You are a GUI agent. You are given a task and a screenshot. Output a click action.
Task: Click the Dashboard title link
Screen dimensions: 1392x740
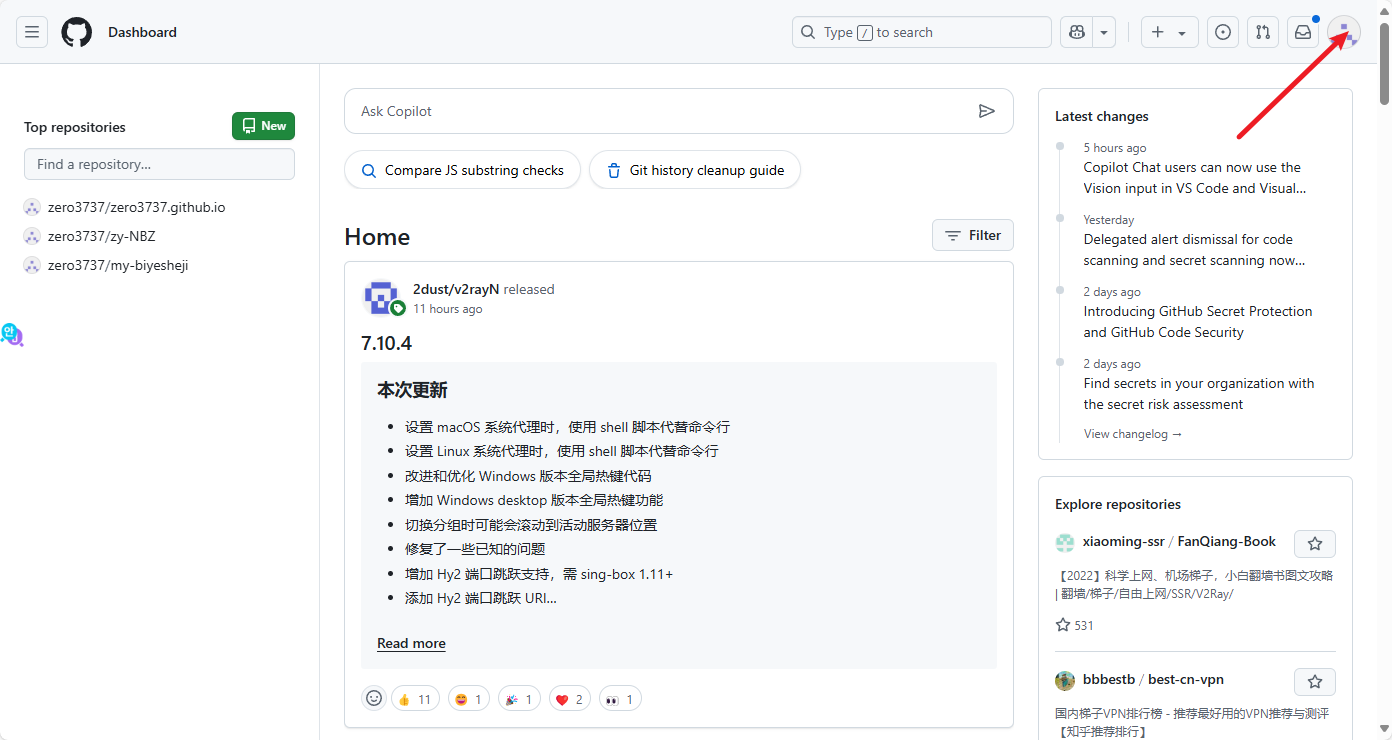click(x=142, y=32)
